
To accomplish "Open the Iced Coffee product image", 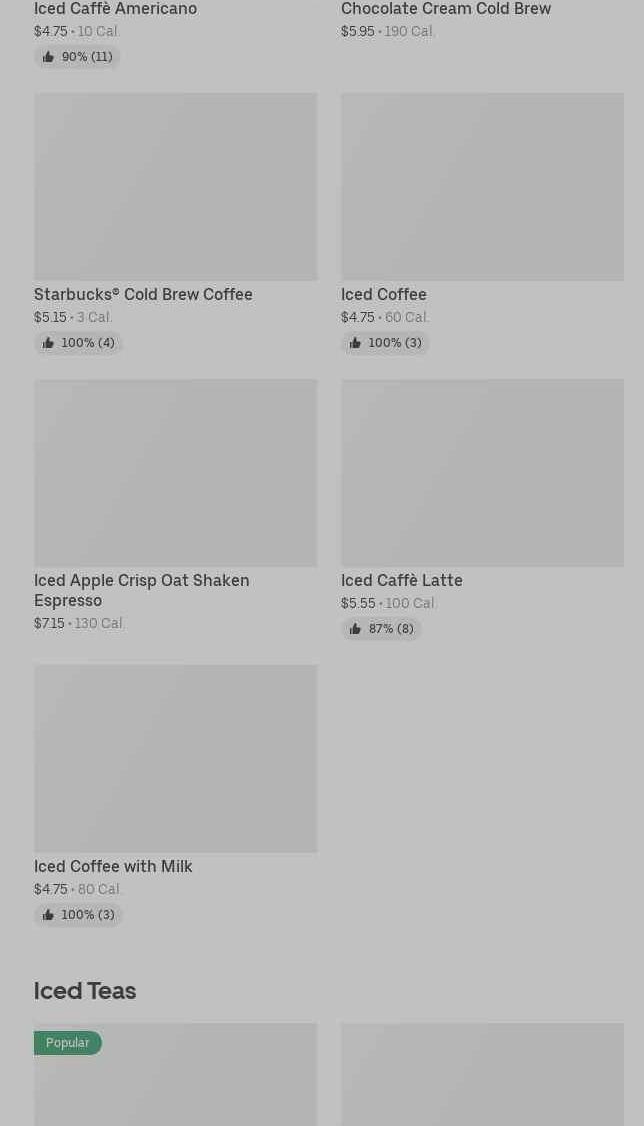I will pos(482,187).
